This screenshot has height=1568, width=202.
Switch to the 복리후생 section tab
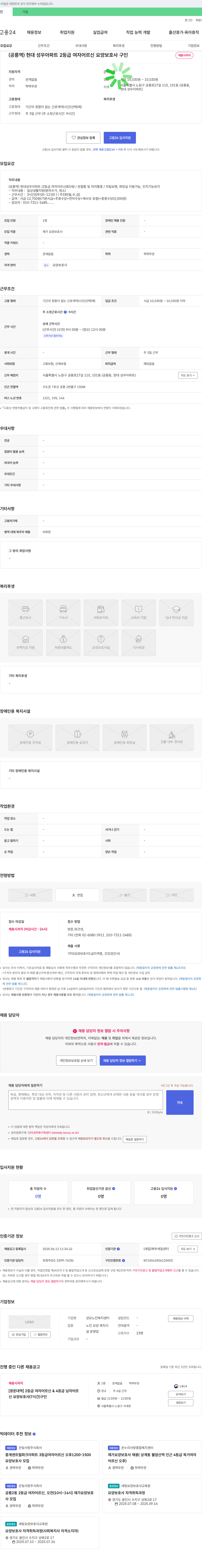[119, 46]
